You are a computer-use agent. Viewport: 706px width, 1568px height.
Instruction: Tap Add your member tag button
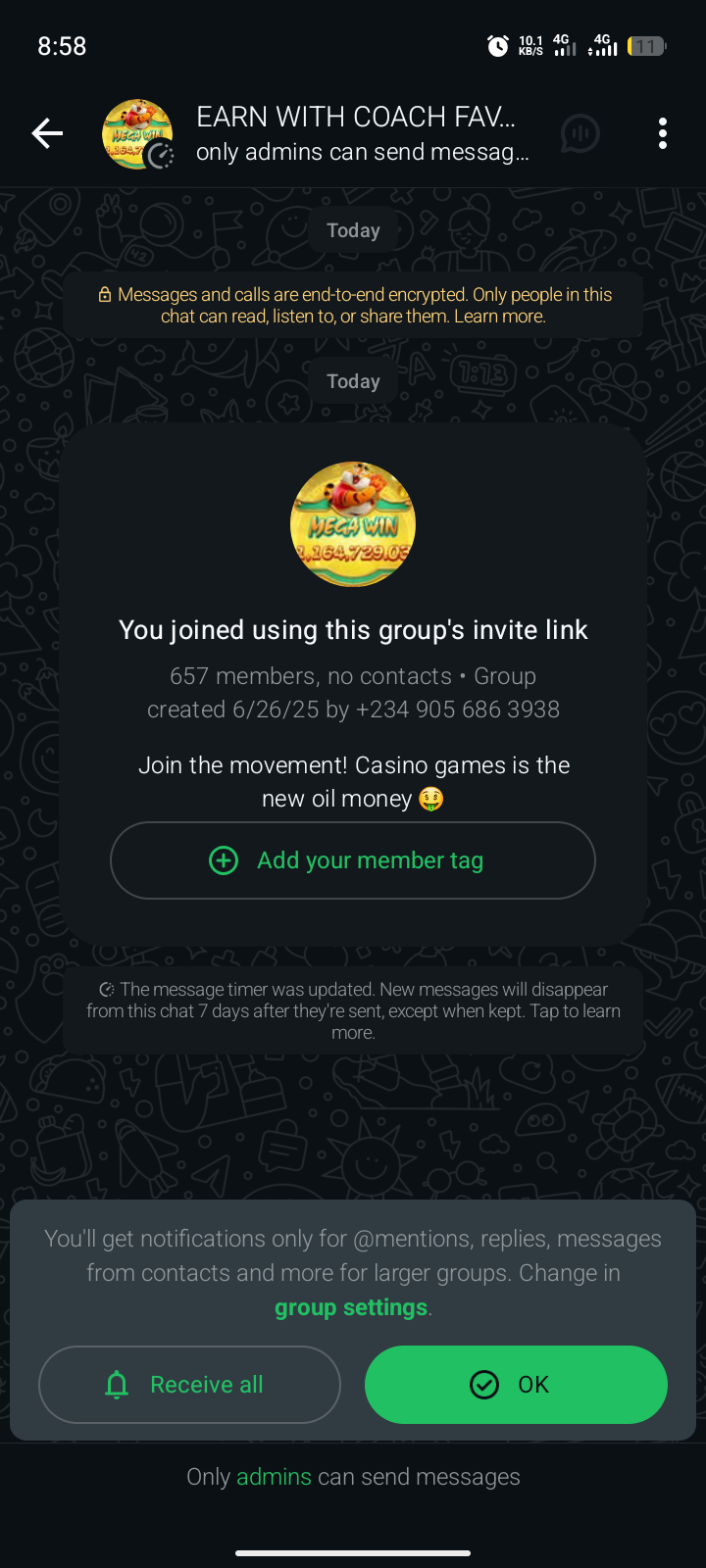[x=353, y=860]
